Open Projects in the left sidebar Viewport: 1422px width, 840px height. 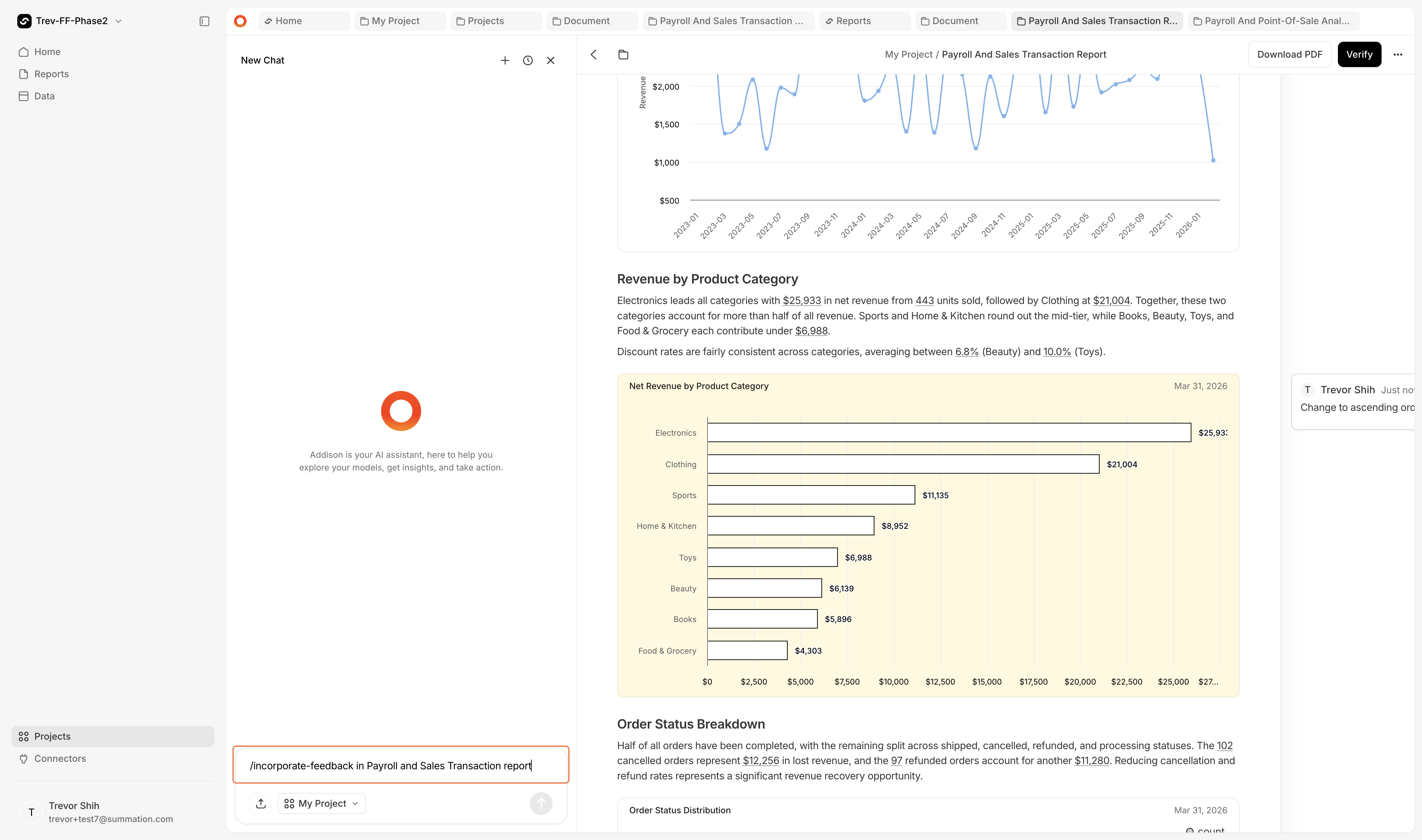coord(113,736)
